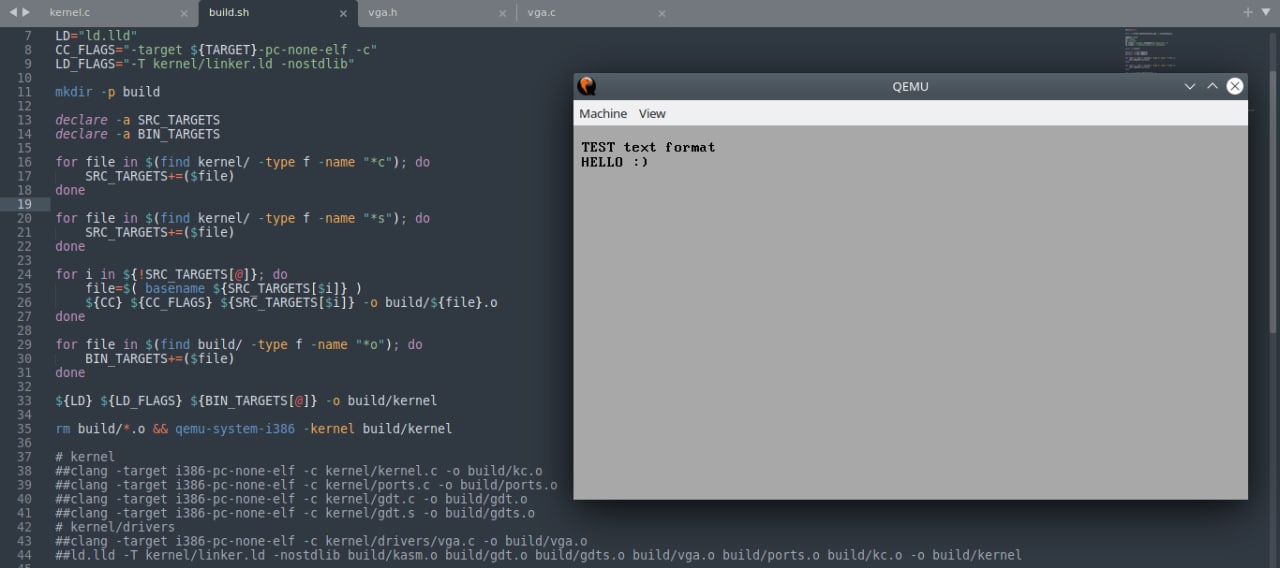Click 'declare -a BIN_TARGETS' line
Viewport: 1280px width, 568px height.
pyautogui.click(x=137, y=134)
